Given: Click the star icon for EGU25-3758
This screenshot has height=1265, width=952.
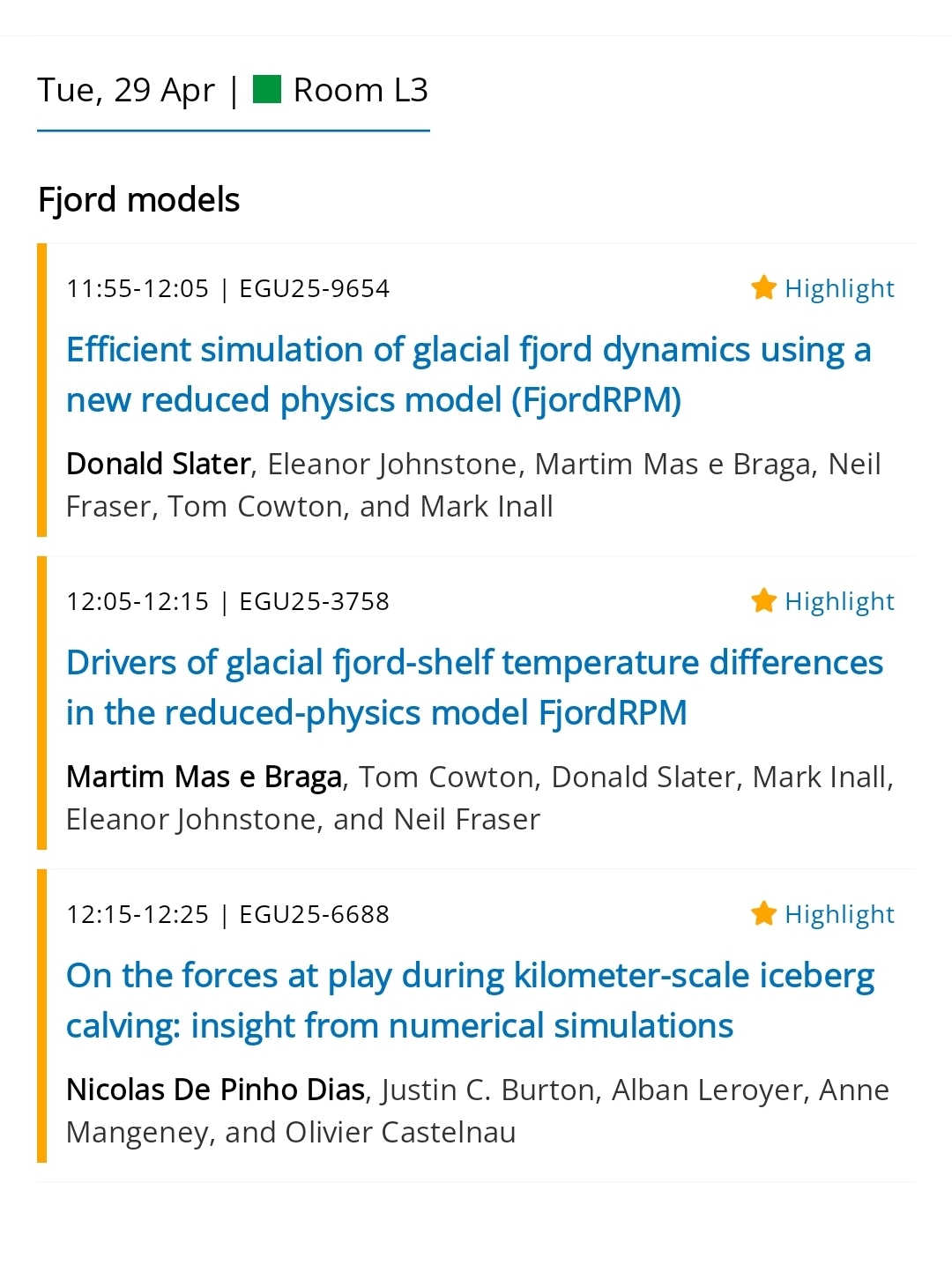Looking at the screenshot, I should [763, 600].
